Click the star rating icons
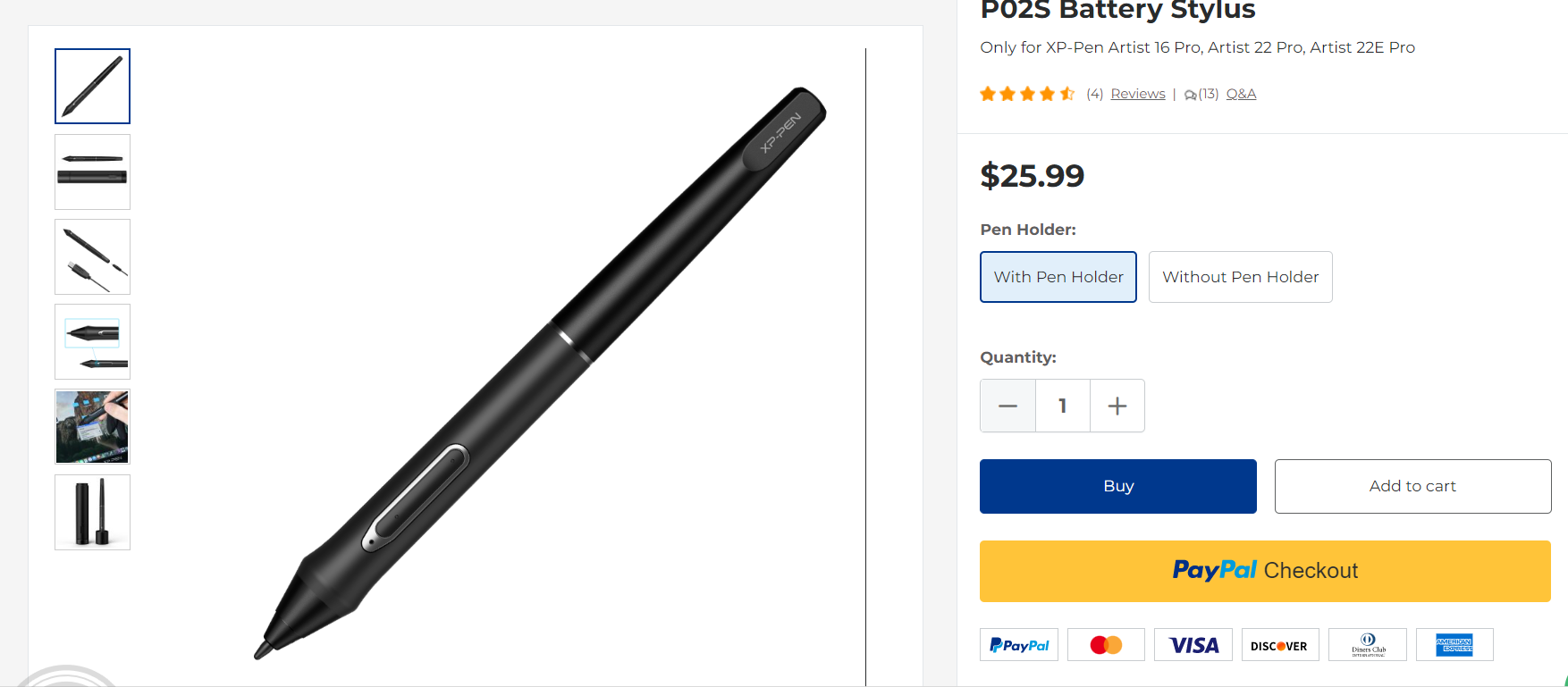This screenshot has width=1568, height=687. [1027, 94]
